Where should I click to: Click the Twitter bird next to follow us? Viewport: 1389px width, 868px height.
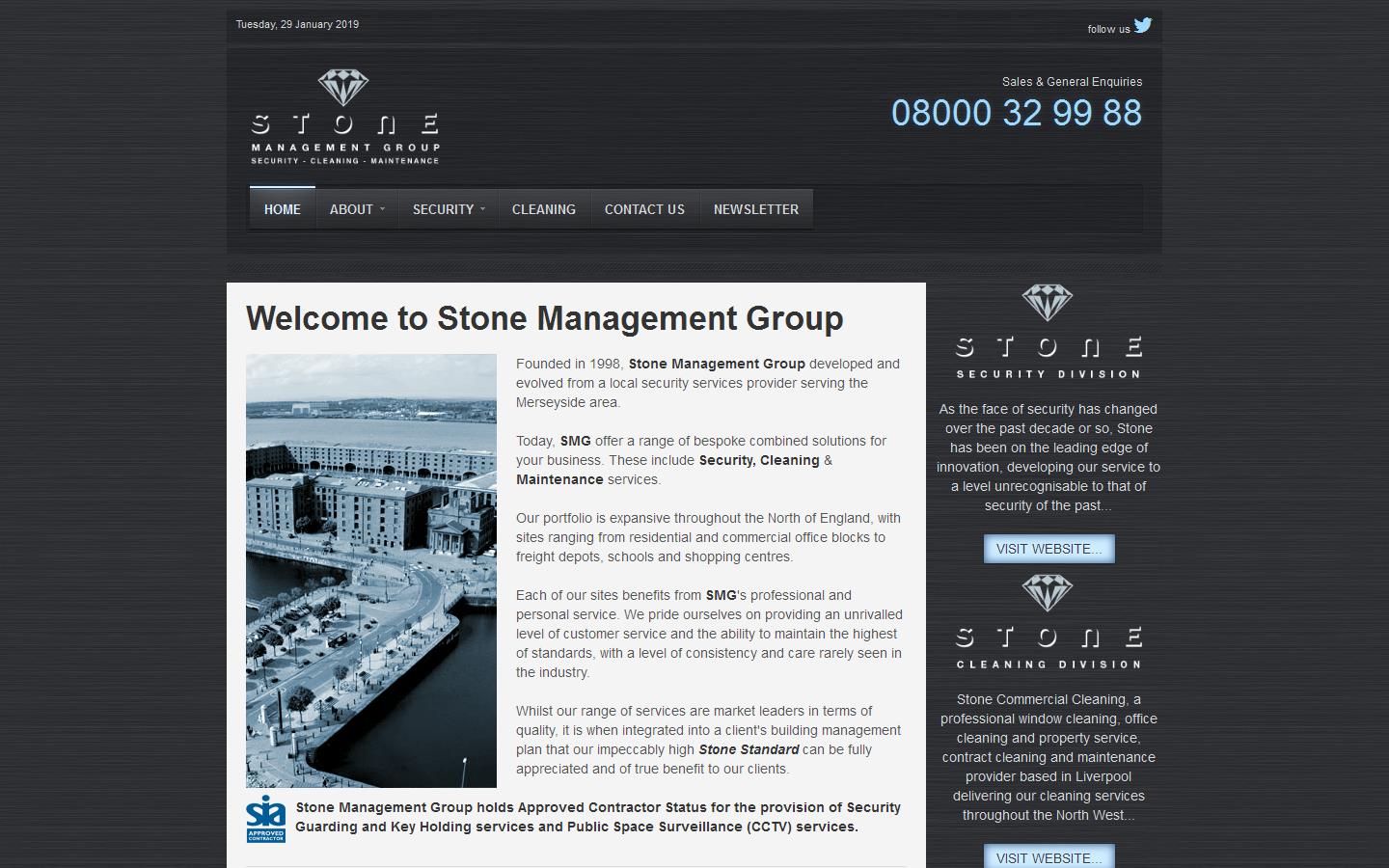(1143, 26)
